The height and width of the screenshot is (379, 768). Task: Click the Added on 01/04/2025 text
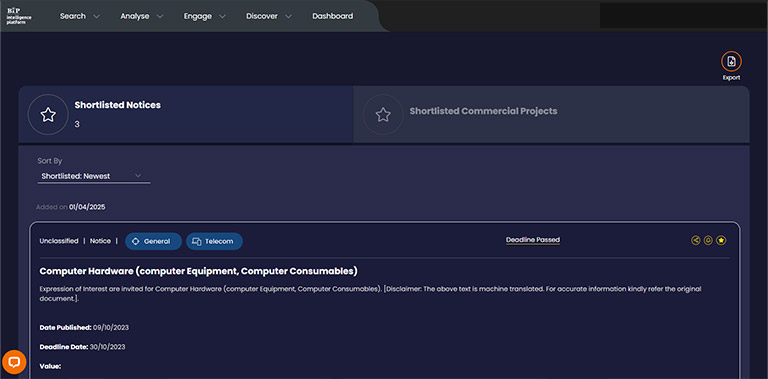pyautogui.click(x=71, y=207)
